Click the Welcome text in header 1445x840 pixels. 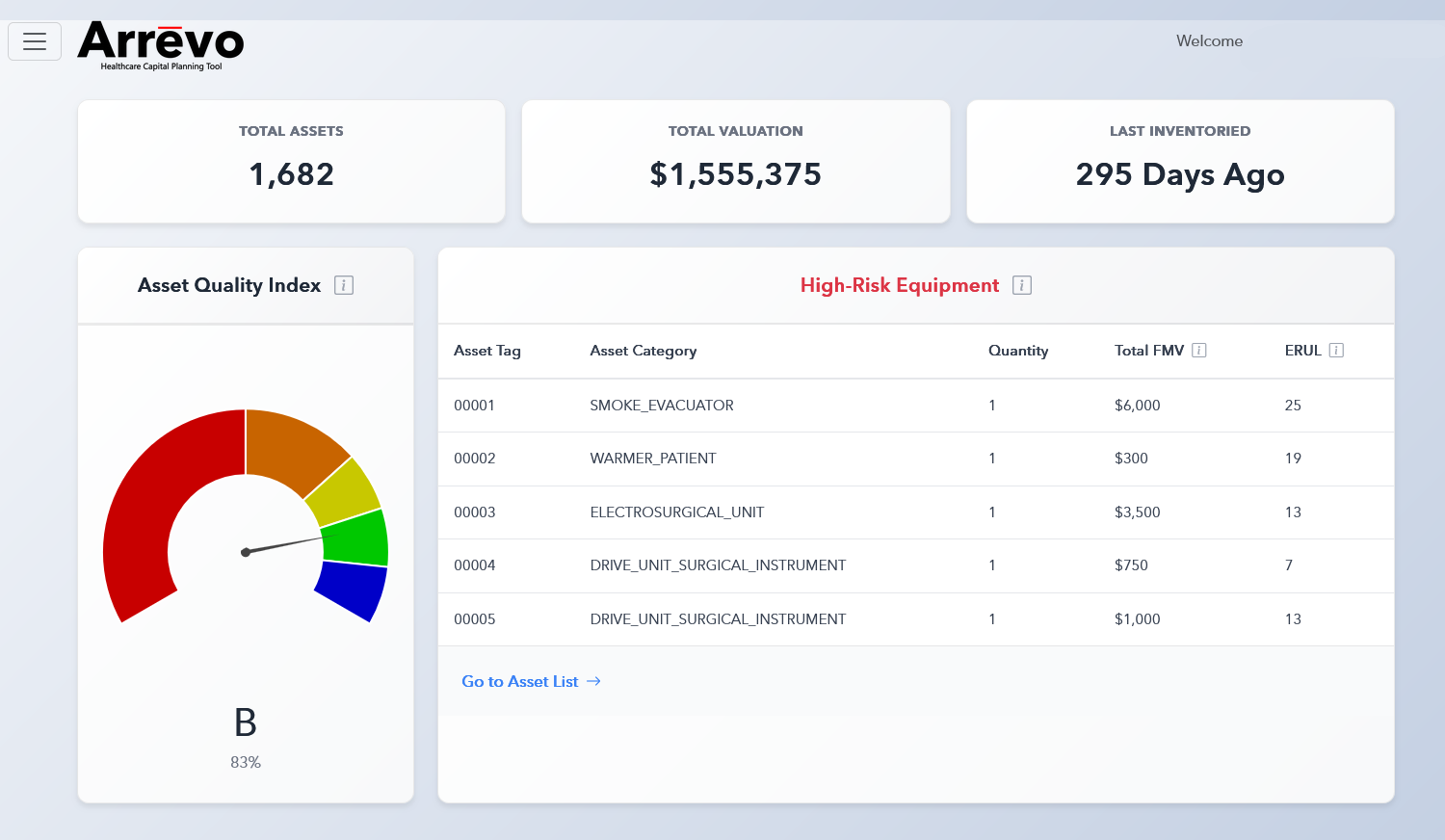(1209, 40)
